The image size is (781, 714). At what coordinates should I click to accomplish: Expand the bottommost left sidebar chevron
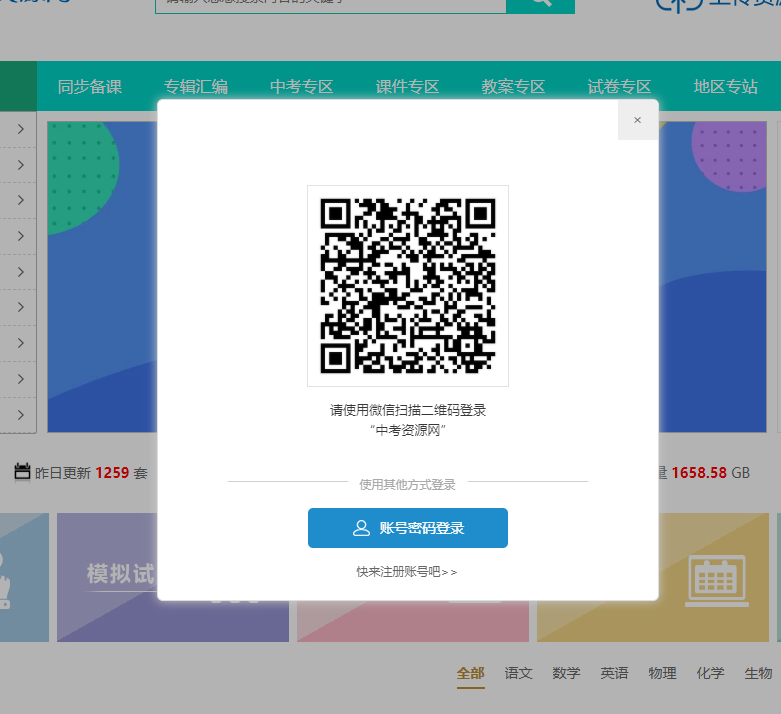point(20,415)
